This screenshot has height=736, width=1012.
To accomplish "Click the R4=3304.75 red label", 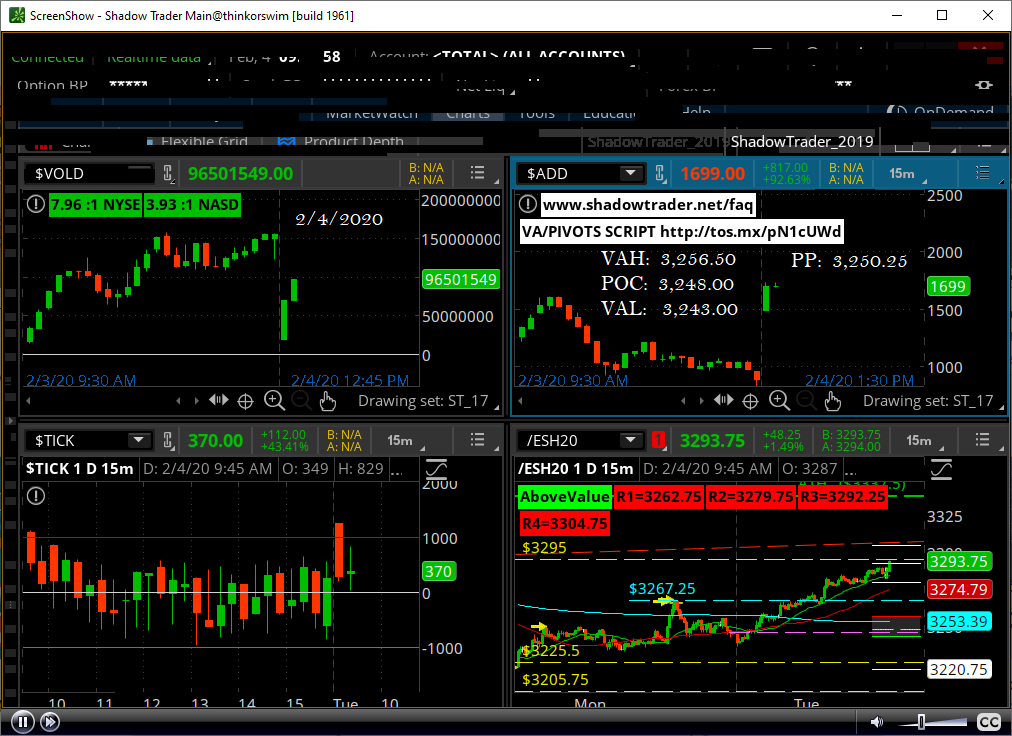I will pos(565,523).
